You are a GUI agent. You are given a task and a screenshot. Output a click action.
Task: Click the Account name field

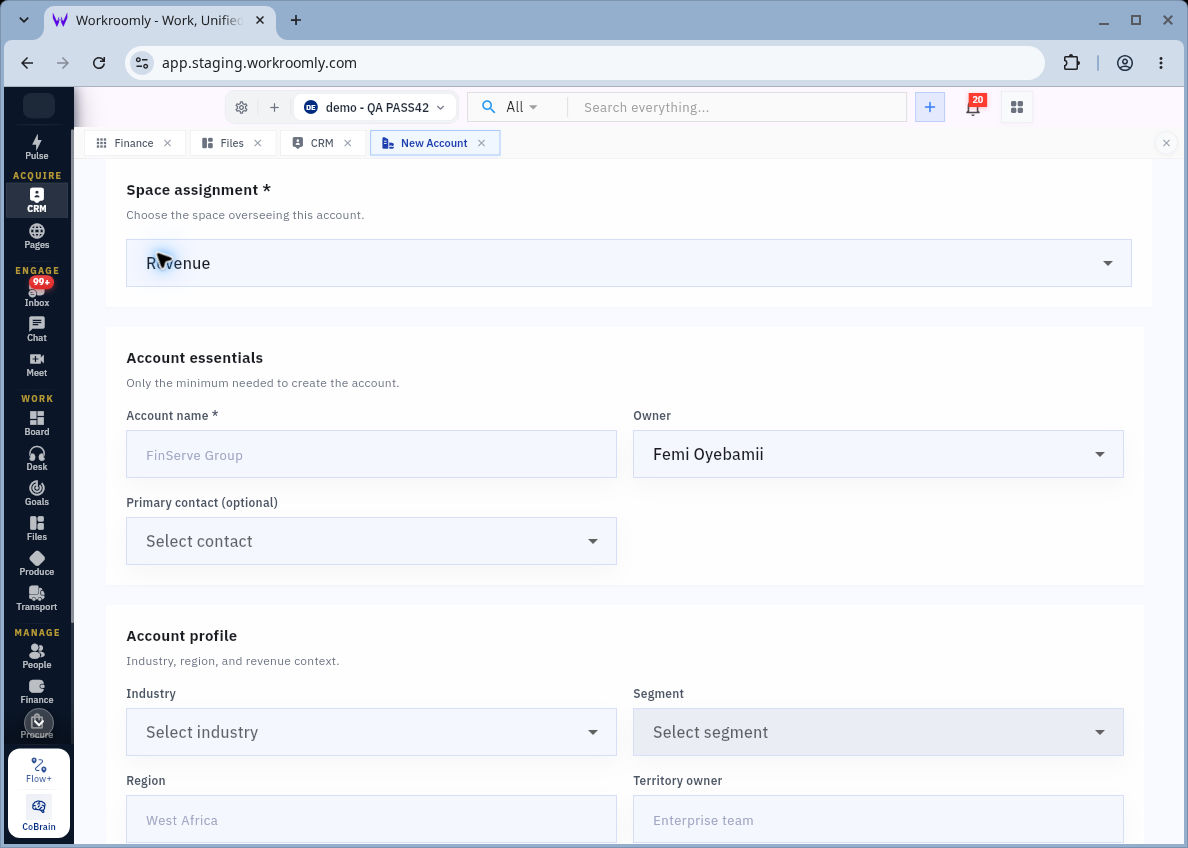point(371,454)
